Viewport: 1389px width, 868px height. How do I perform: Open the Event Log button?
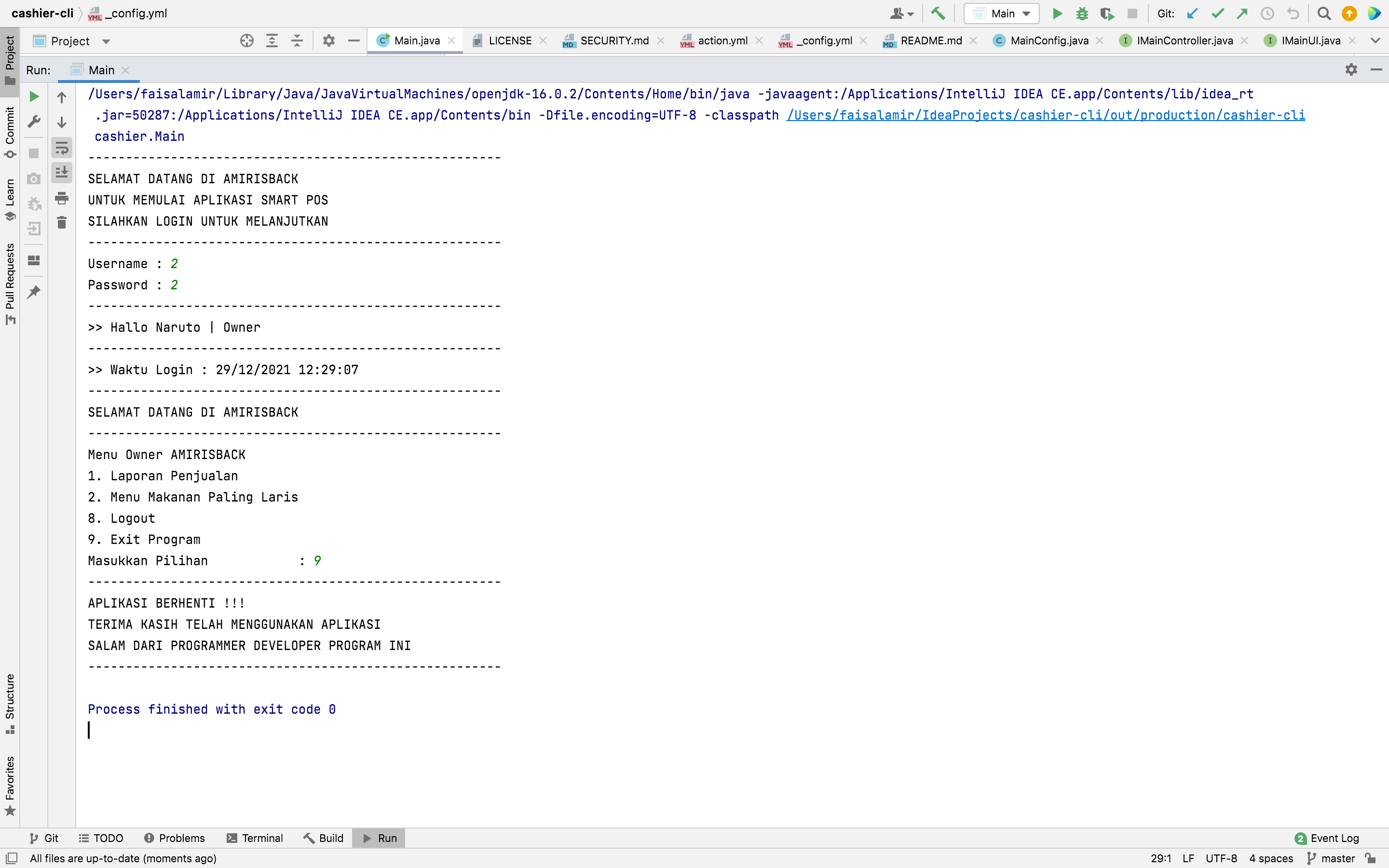pyautogui.click(x=1327, y=838)
